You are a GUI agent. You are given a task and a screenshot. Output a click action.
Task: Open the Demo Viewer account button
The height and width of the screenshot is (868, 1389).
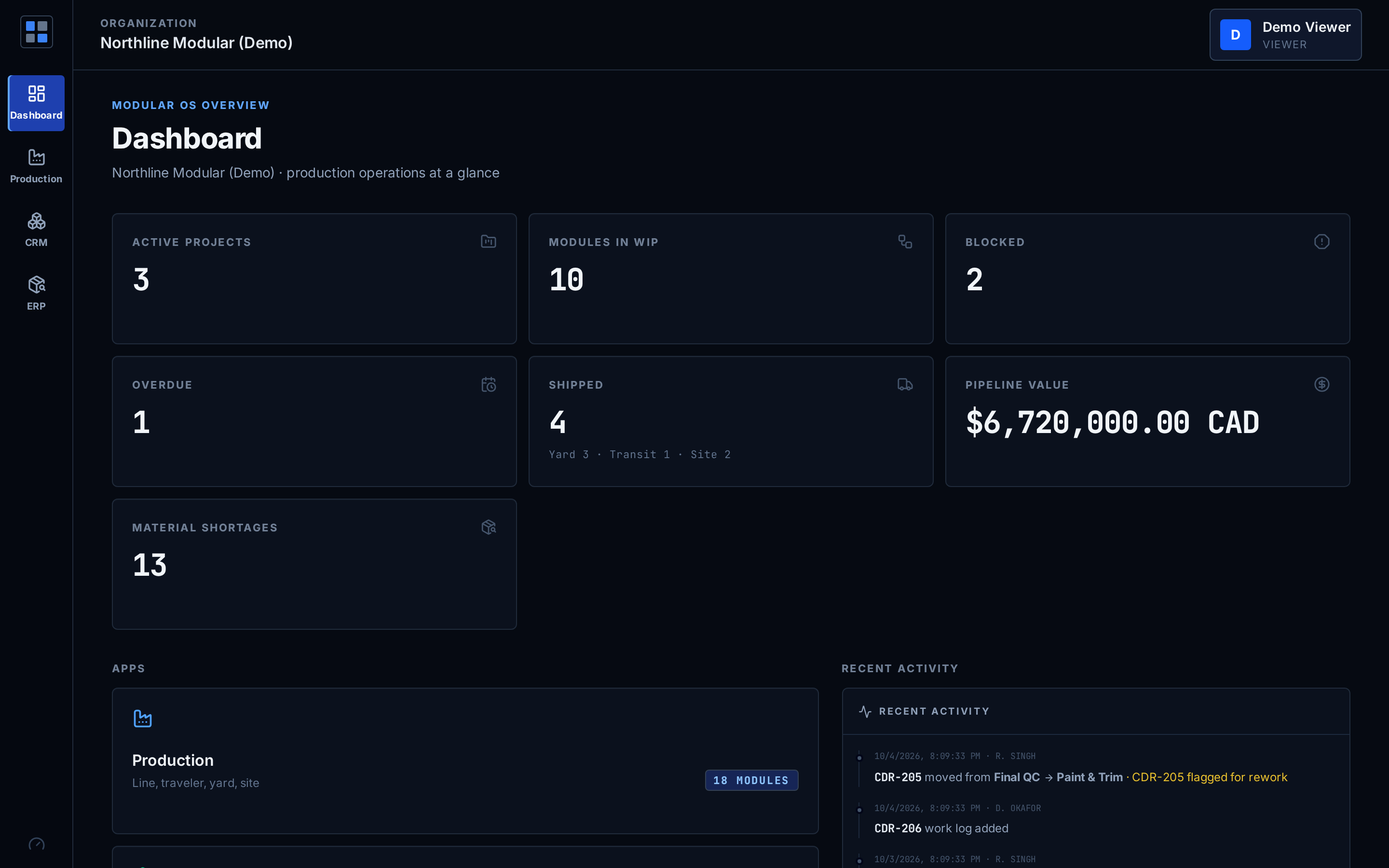point(1285,34)
